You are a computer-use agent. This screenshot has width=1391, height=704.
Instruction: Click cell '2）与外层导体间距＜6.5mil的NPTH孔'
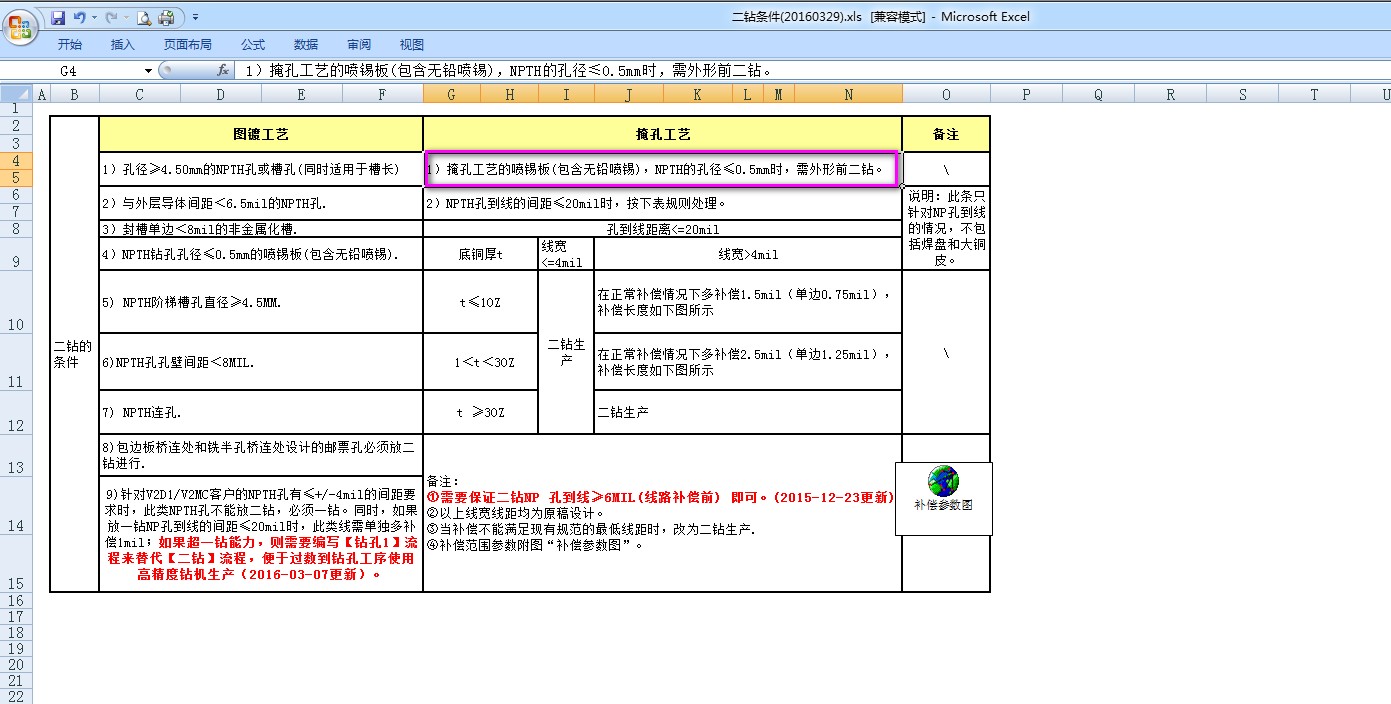point(261,203)
